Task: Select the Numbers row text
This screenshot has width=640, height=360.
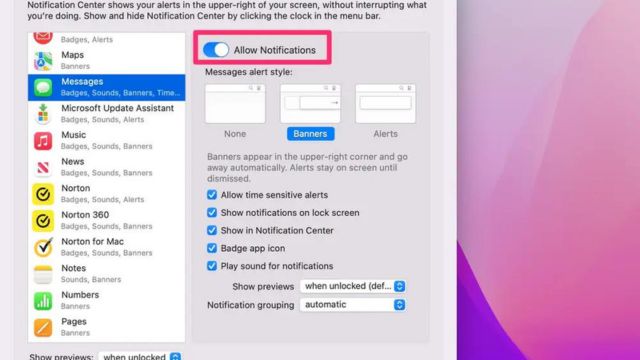Action: [80, 300]
